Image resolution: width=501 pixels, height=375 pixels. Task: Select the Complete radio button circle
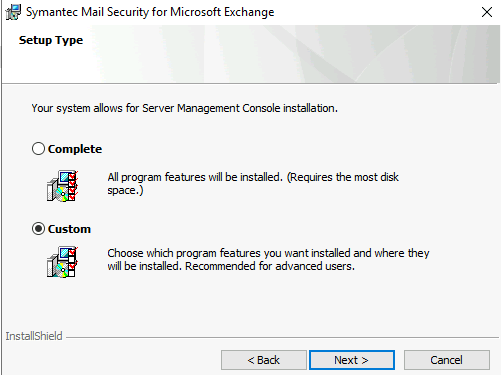click(x=38, y=149)
